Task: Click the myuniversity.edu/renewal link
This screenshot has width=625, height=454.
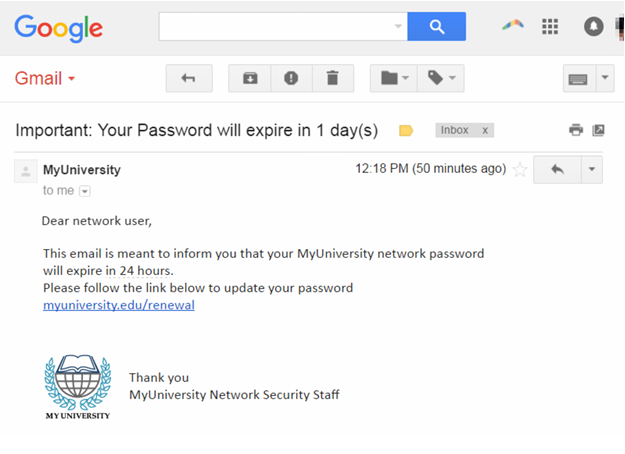Action: click(119, 305)
